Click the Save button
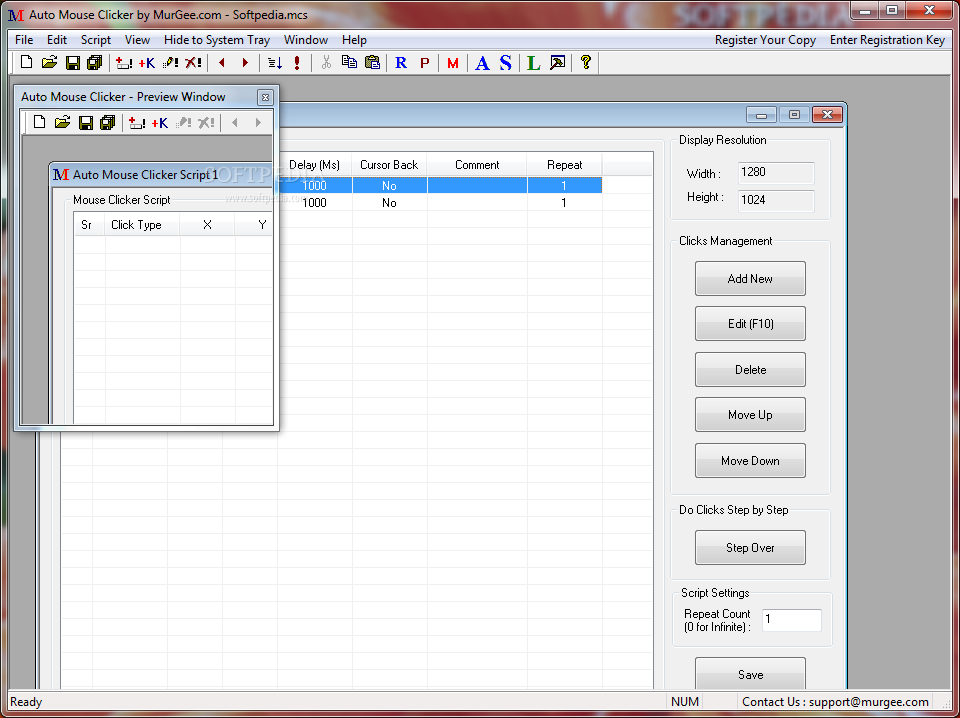 [750, 674]
